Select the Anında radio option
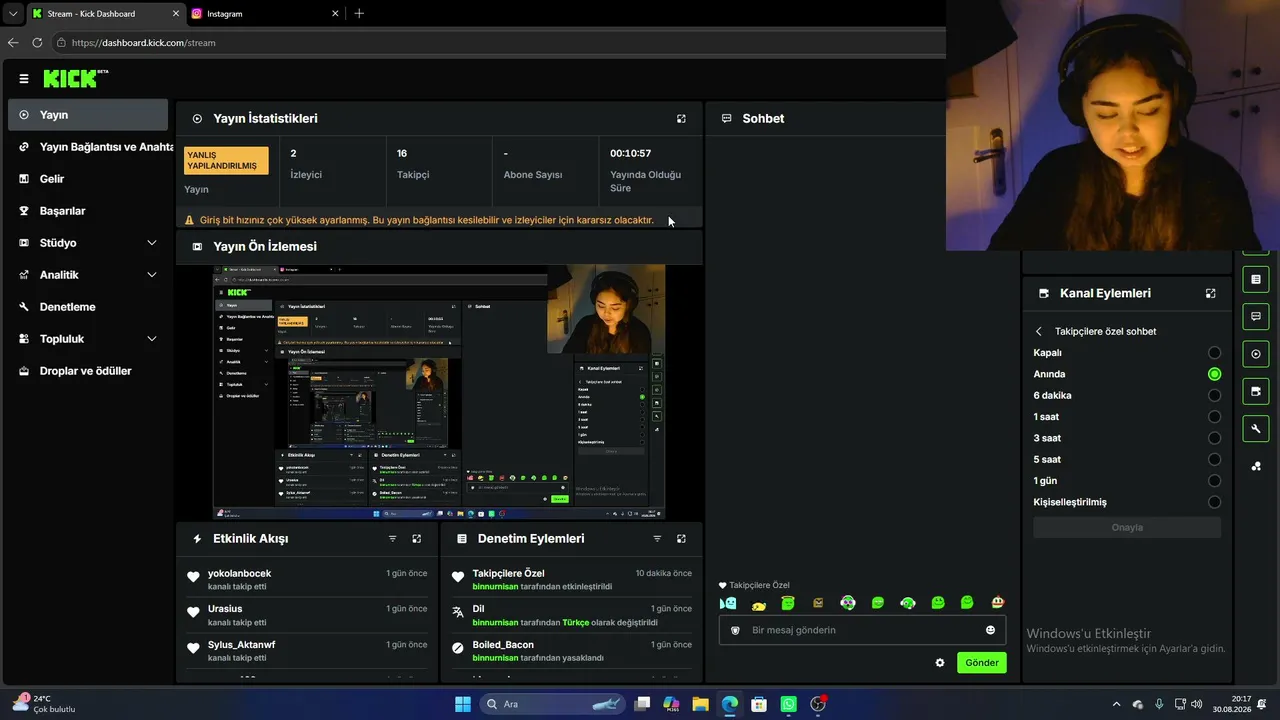This screenshot has height=720, width=1280. (1214, 374)
